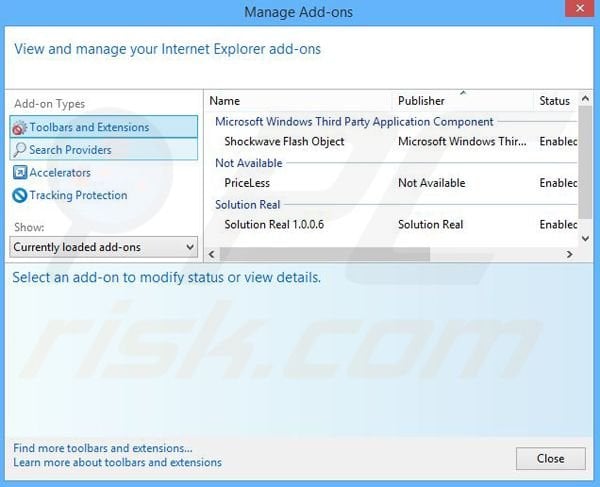Click the Not Available group header
The width and height of the screenshot is (600, 487).
pyautogui.click(x=249, y=163)
